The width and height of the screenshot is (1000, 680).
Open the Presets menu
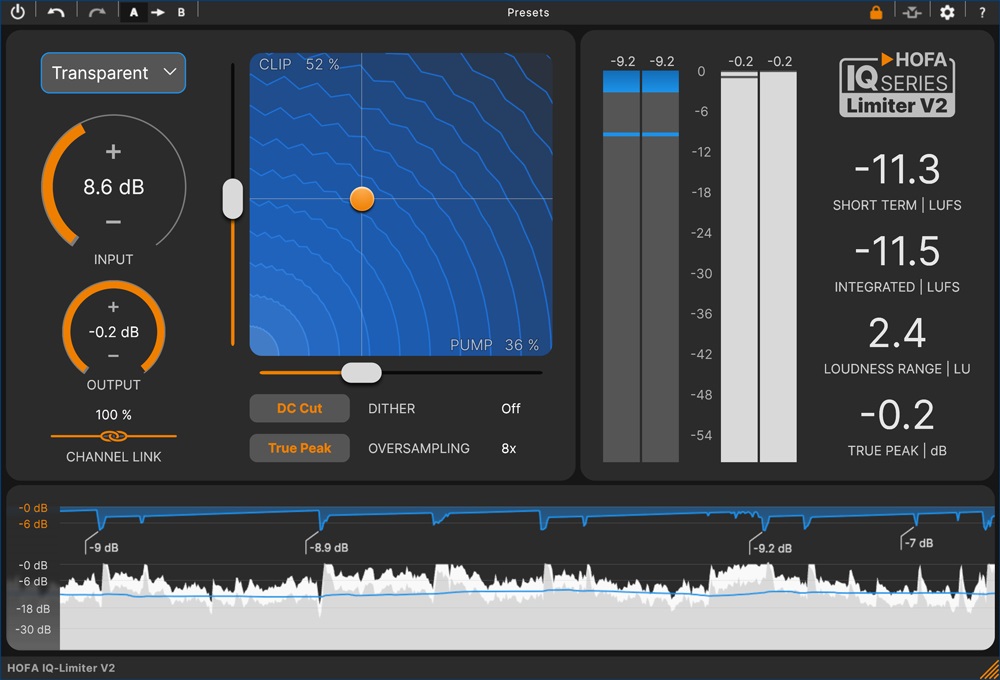(x=528, y=12)
